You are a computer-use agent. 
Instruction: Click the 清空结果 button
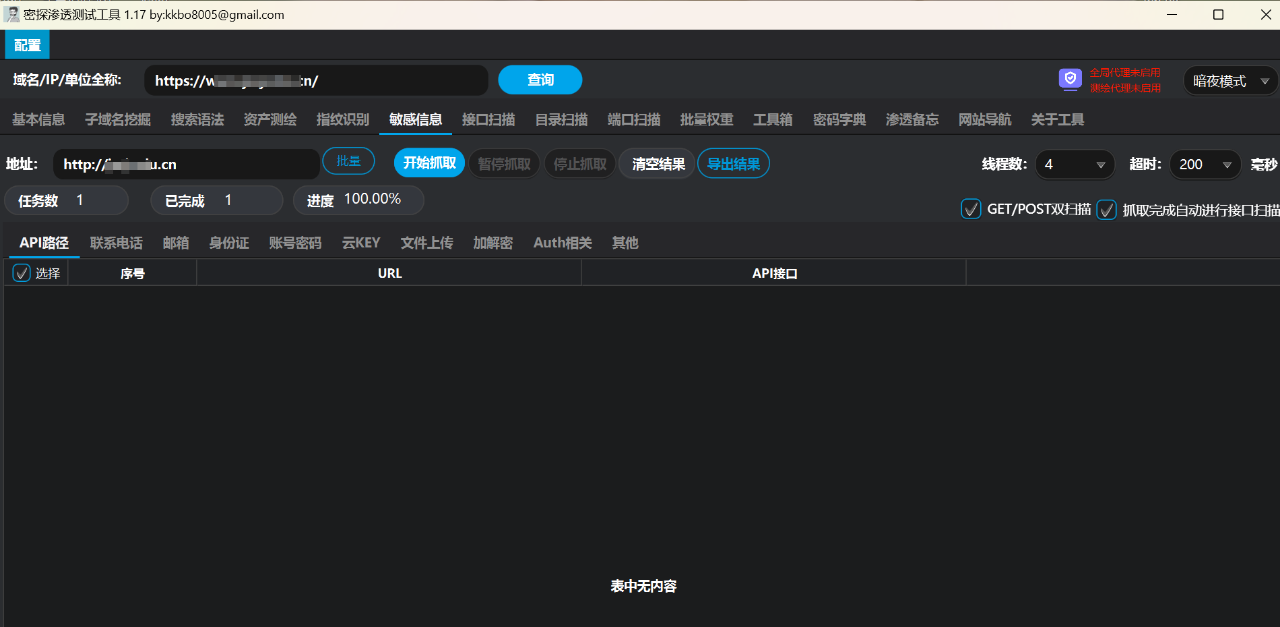(657, 163)
